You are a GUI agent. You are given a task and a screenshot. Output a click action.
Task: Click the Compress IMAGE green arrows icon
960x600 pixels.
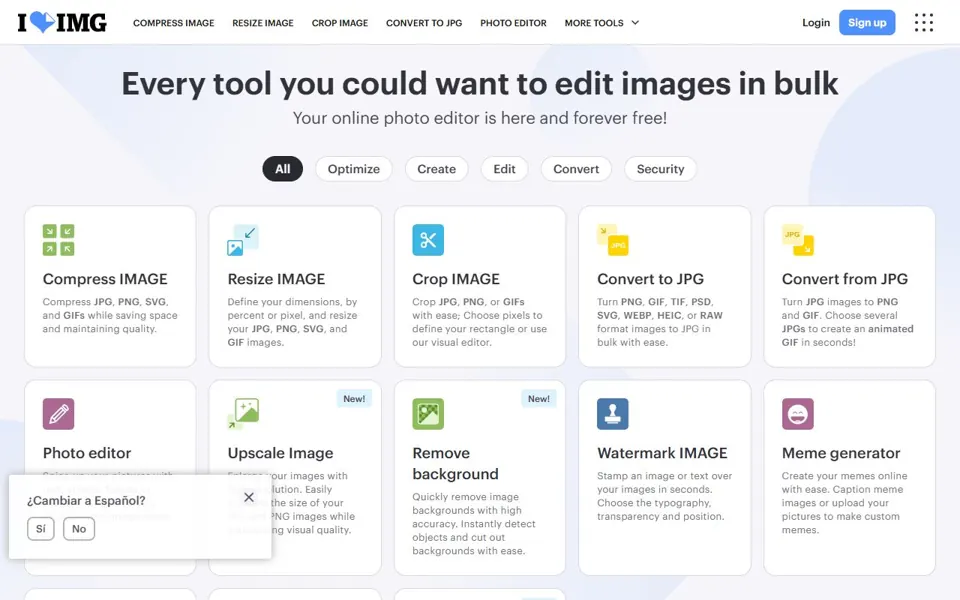pos(58,239)
